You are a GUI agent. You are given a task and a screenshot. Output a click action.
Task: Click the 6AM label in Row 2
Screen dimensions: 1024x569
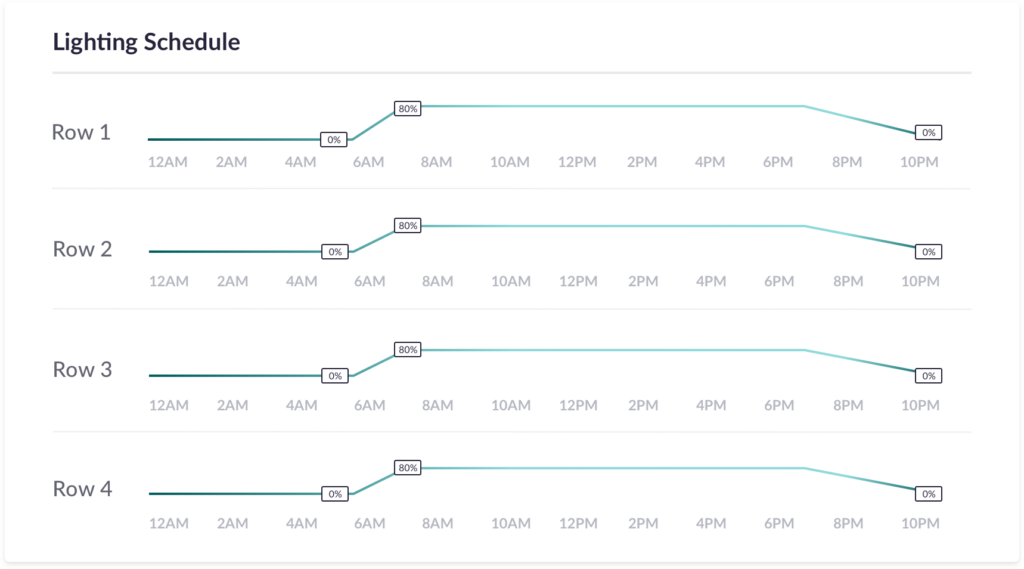click(370, 281)
